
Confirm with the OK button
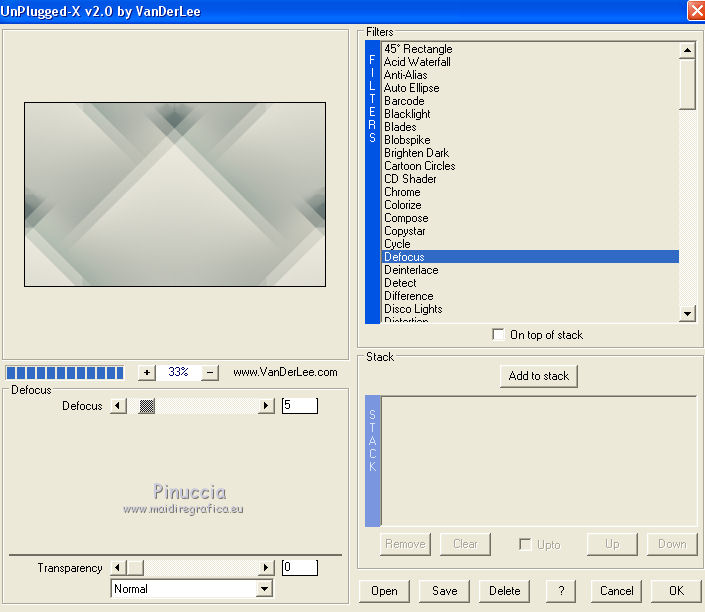(x=676, y=590)
